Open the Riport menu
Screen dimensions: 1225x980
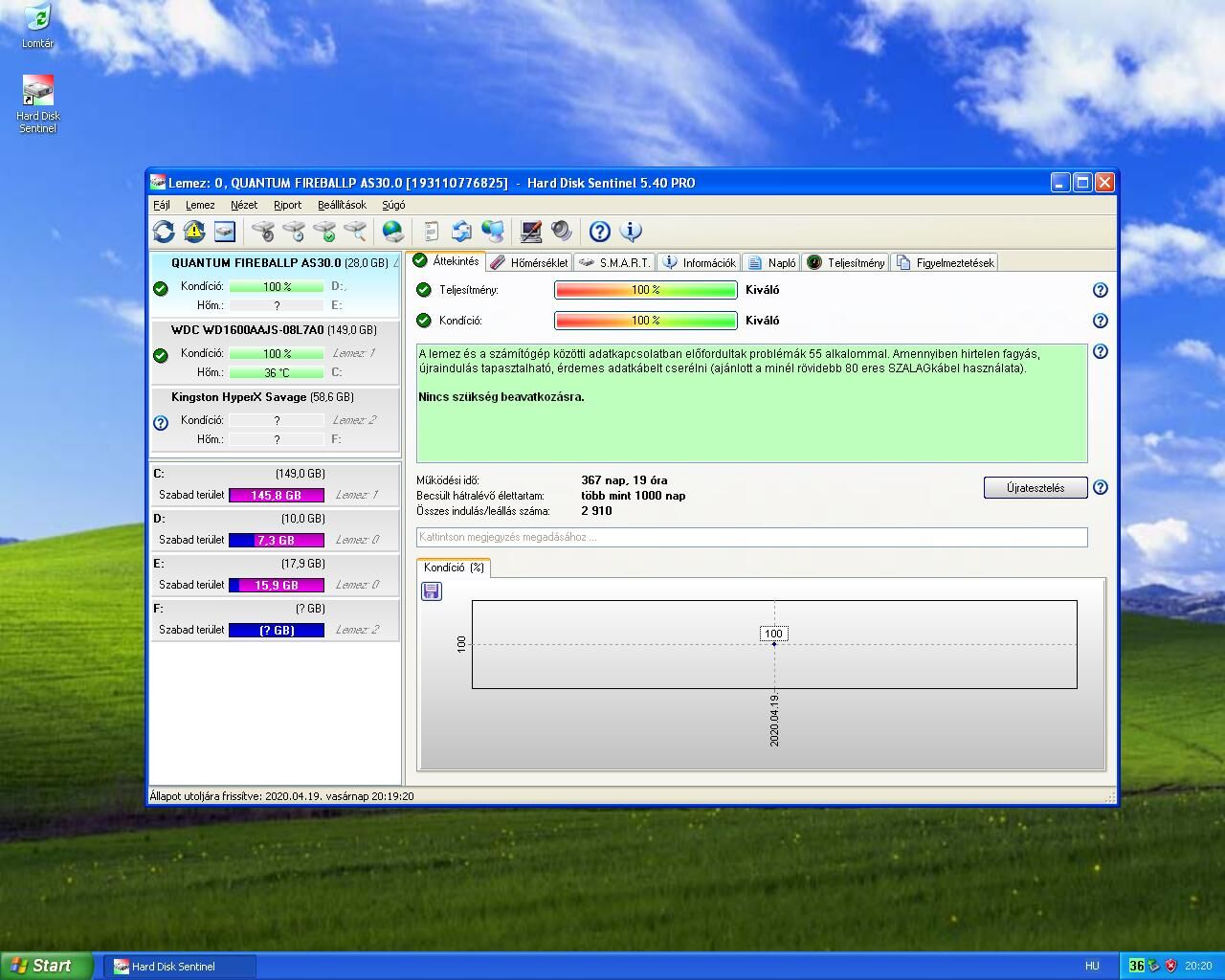287,205
